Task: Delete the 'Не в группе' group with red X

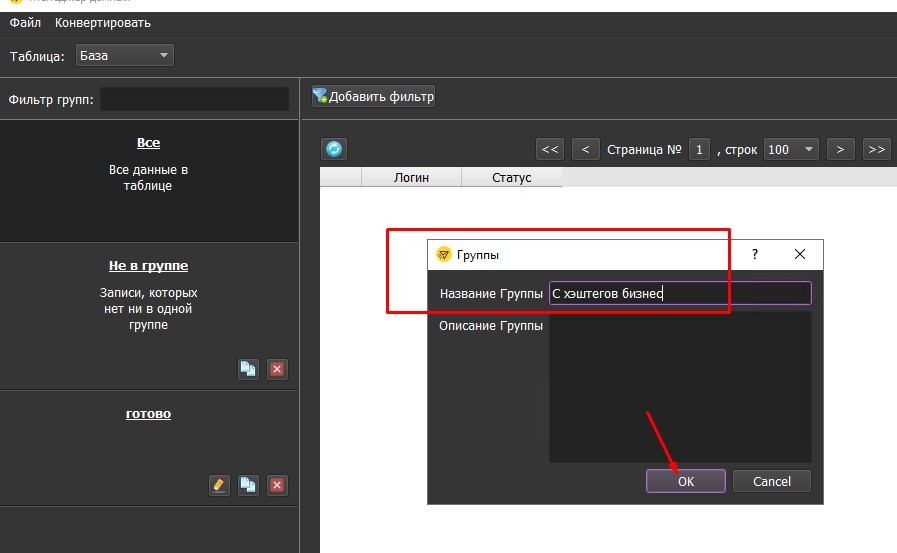Action: pyautogui.click(x=277, y=369)
